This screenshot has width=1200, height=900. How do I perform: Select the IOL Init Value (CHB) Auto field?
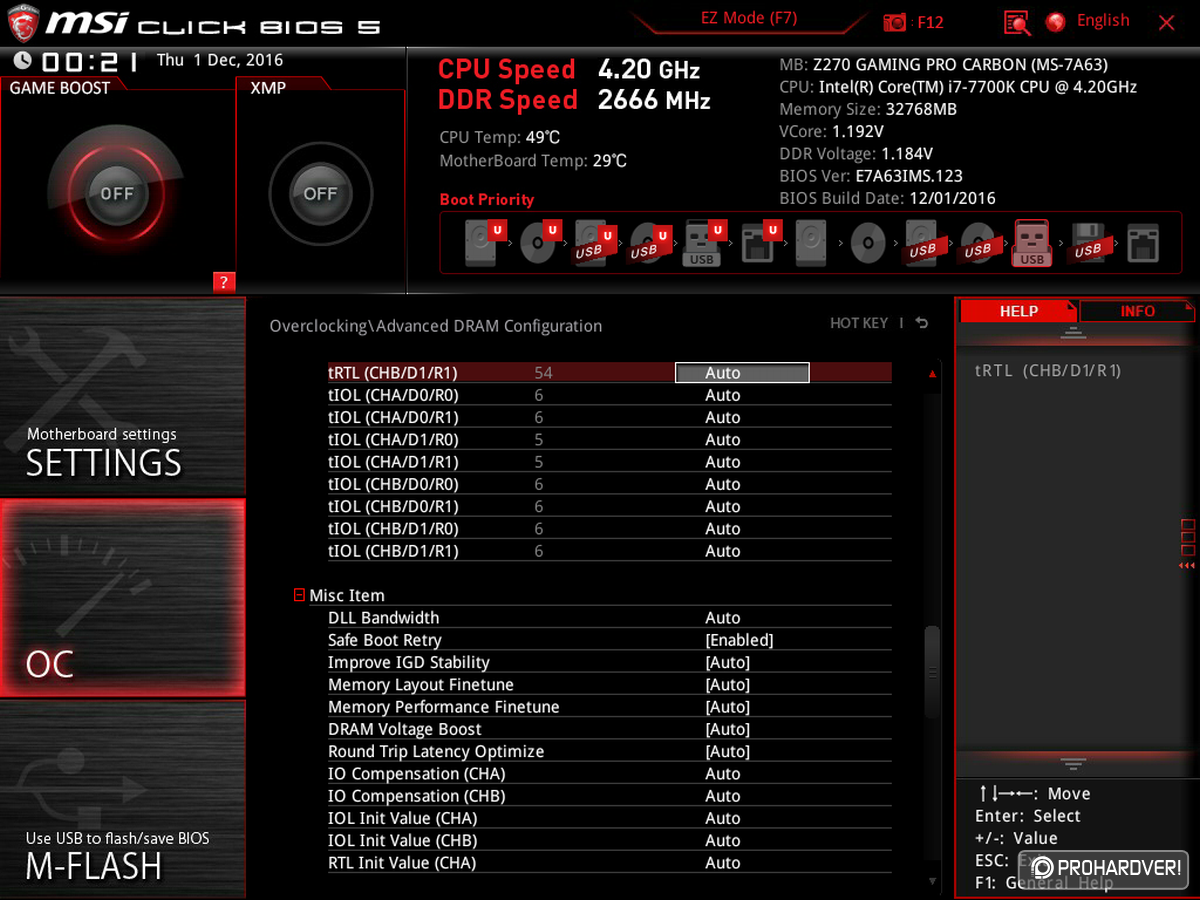(x=722, y=840)
